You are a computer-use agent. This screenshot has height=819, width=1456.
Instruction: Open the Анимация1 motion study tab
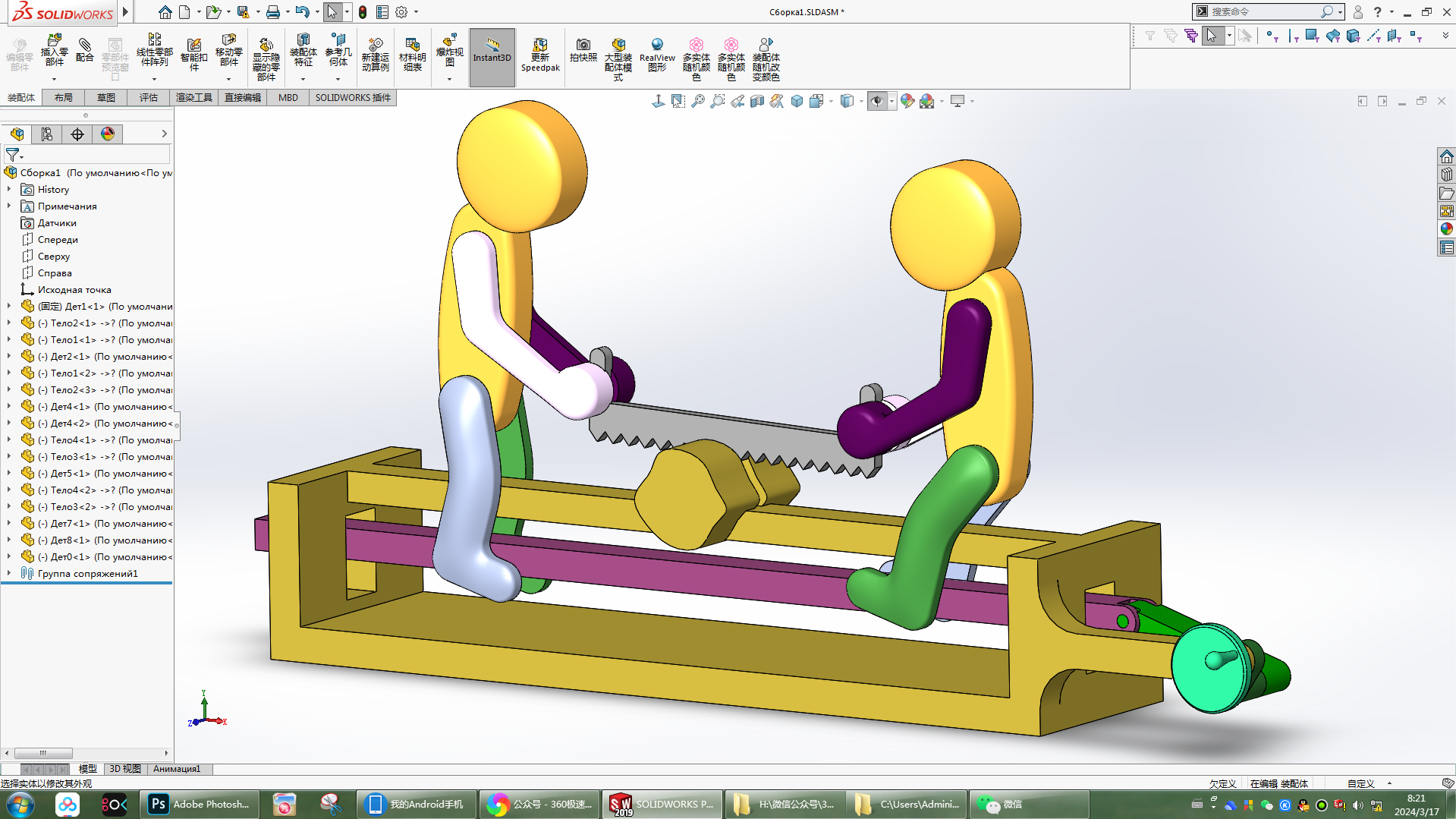coord(177,769)
